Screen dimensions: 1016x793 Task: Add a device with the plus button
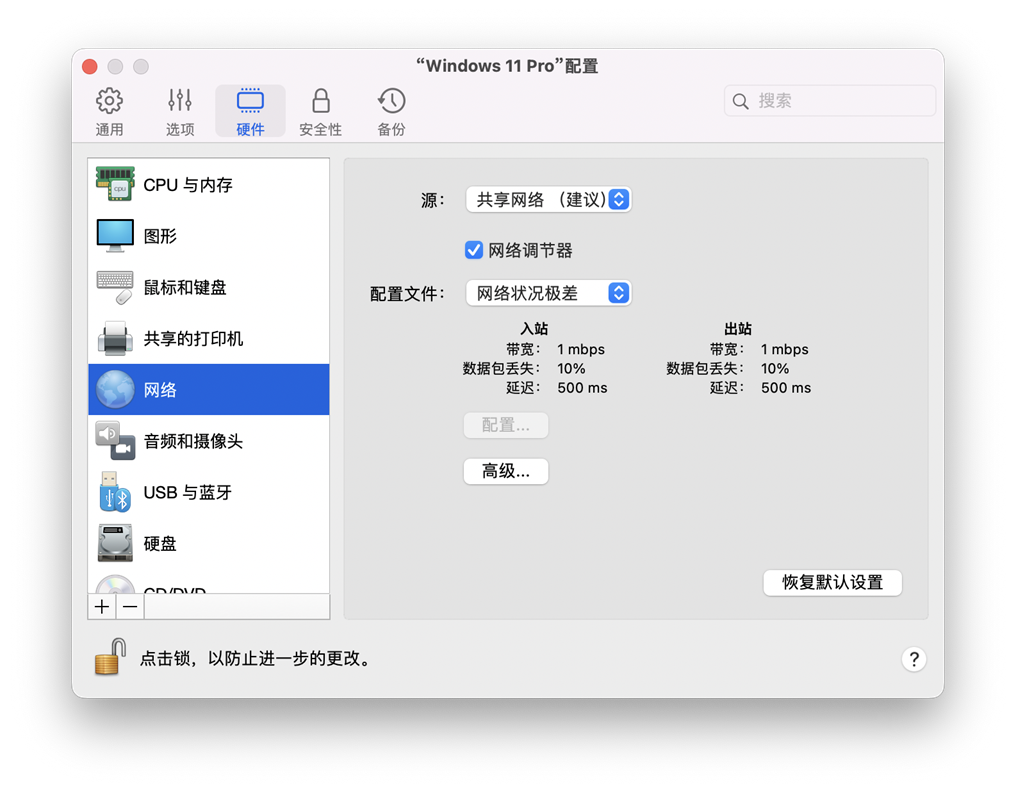coord(102,606)
